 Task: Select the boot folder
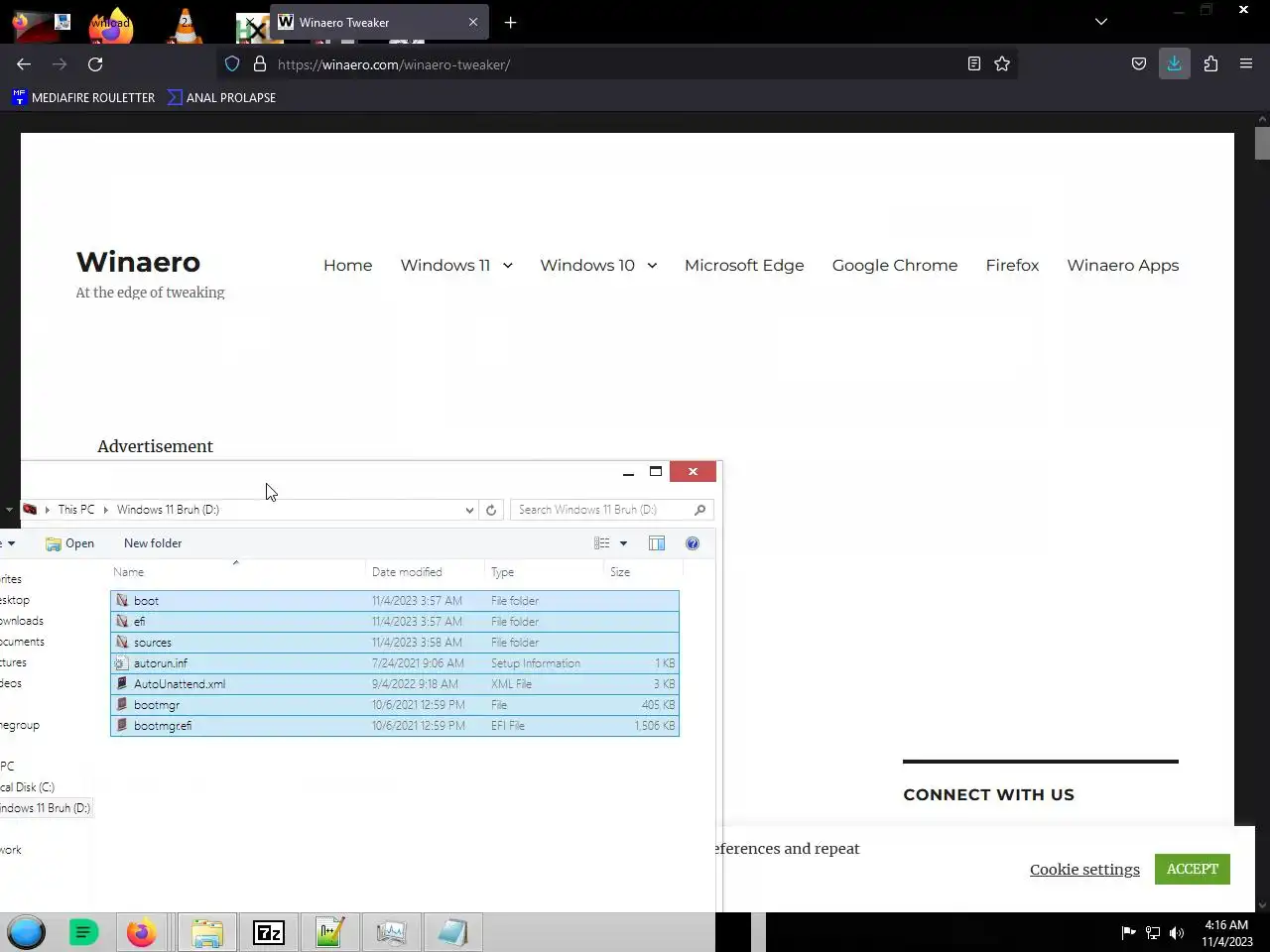click(x=395, y=601)
